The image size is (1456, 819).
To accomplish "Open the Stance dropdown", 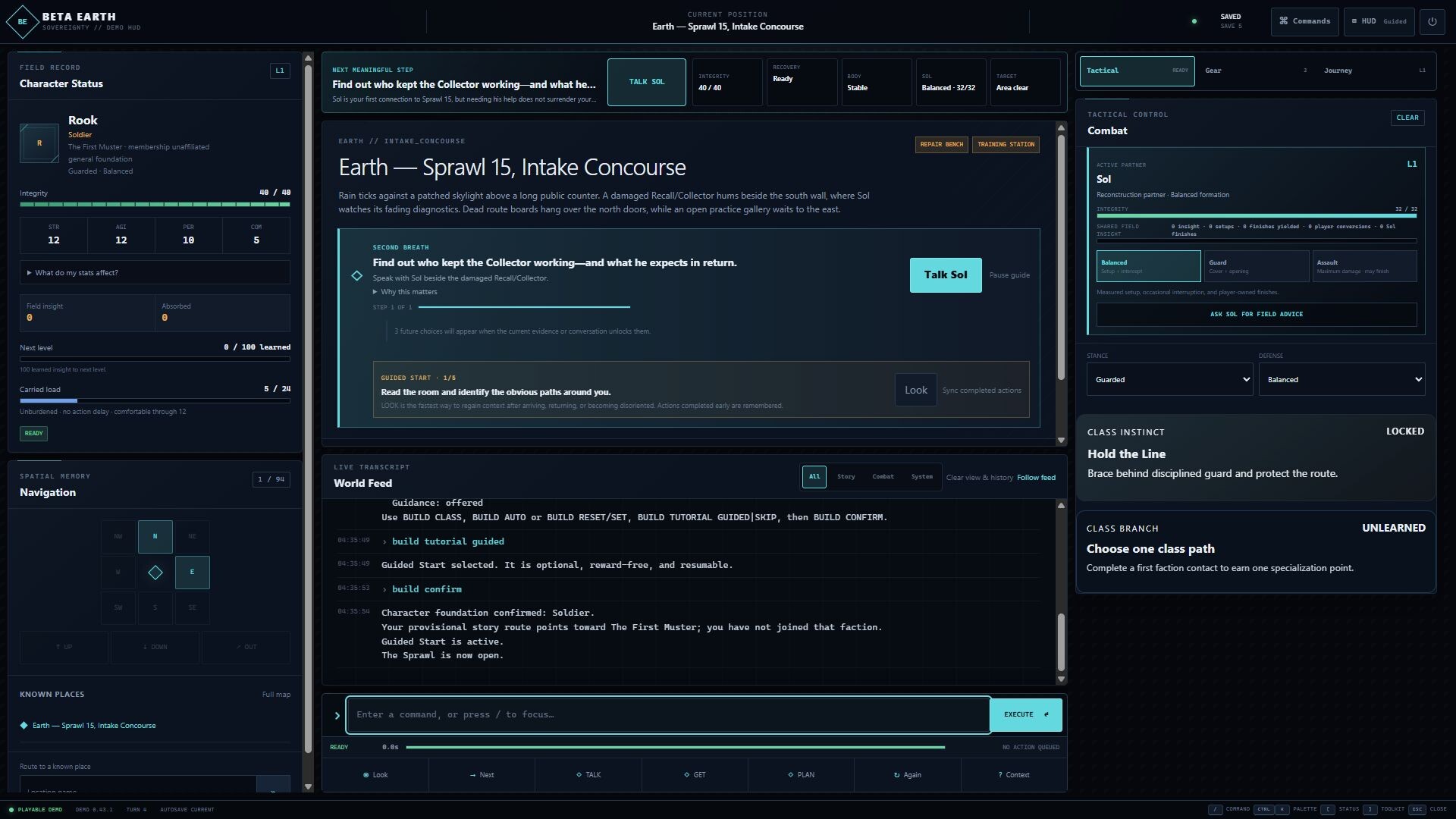I will [x=1169, y=379].
